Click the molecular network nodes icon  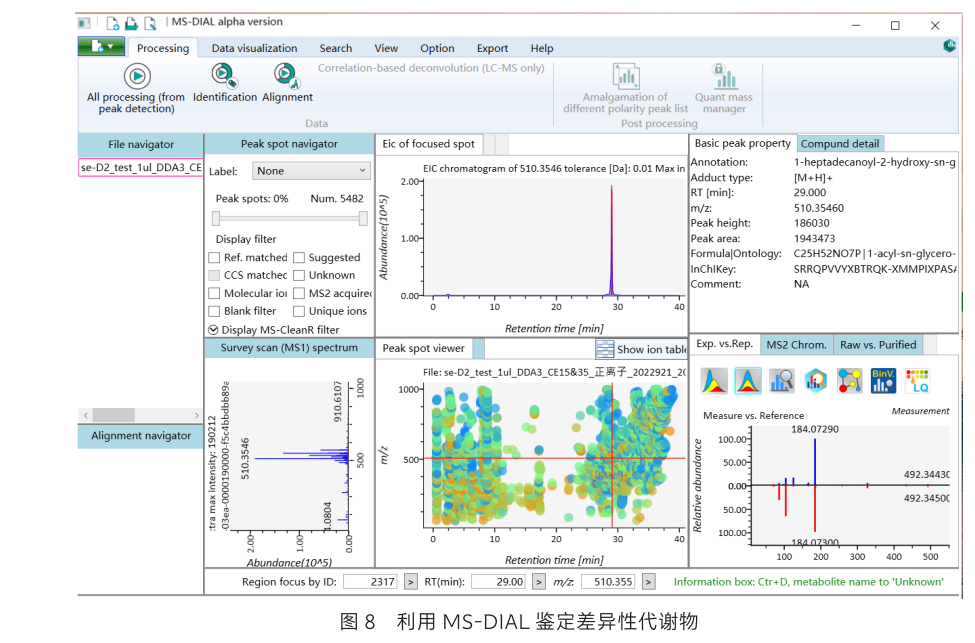tap(849, 381)
